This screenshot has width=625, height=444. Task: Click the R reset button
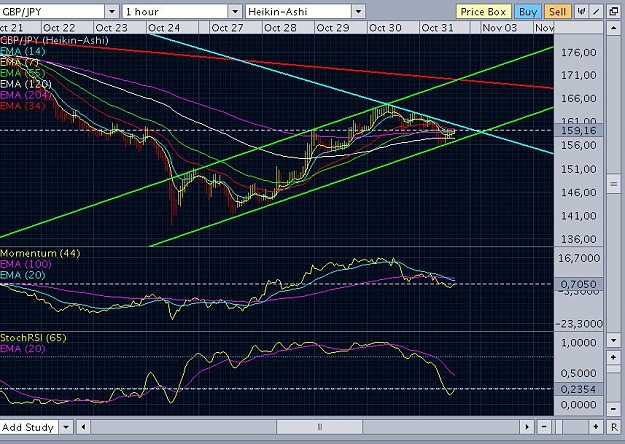click(614, 427)
